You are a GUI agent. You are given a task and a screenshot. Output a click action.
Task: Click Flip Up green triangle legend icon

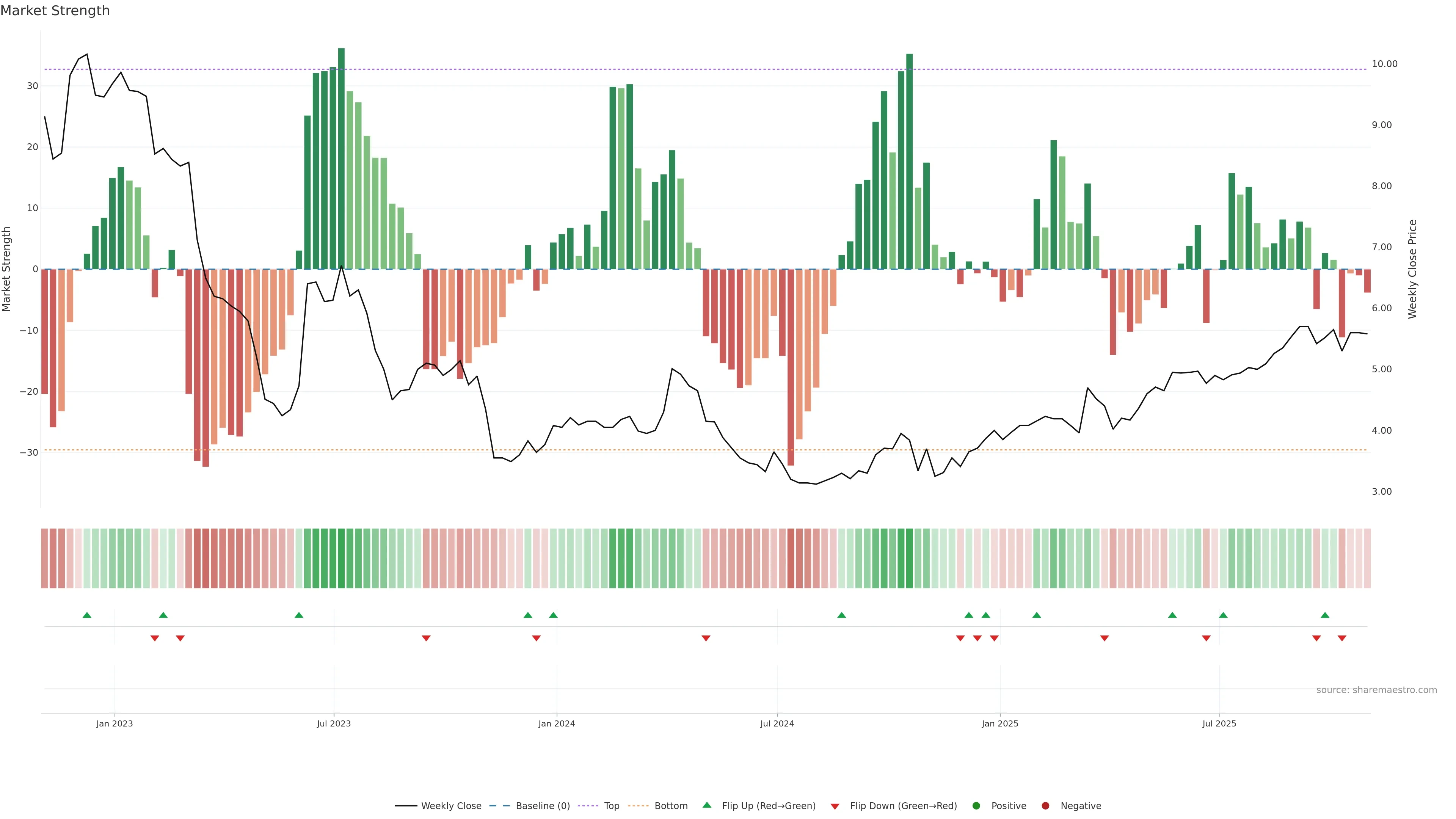[706, 805]
